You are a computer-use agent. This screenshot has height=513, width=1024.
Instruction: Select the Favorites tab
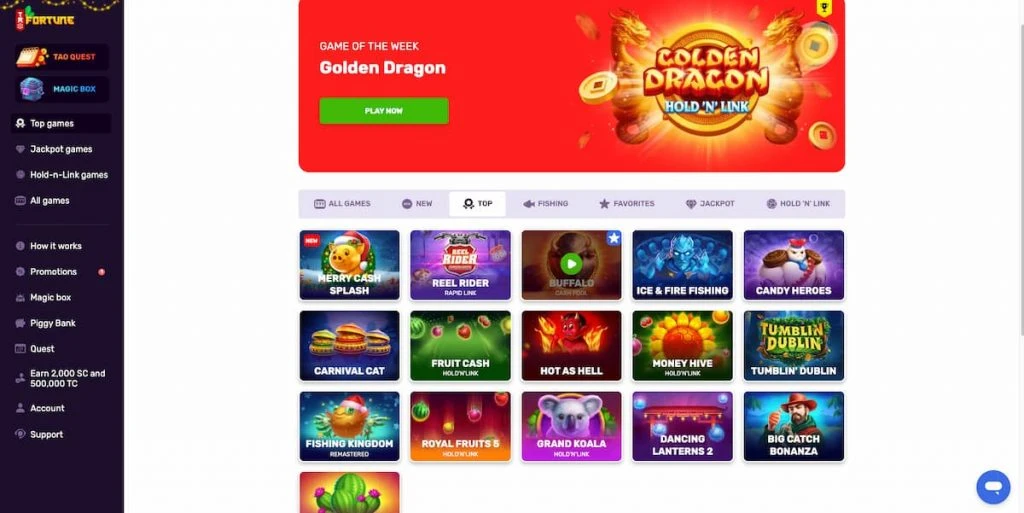click(627, 204)
